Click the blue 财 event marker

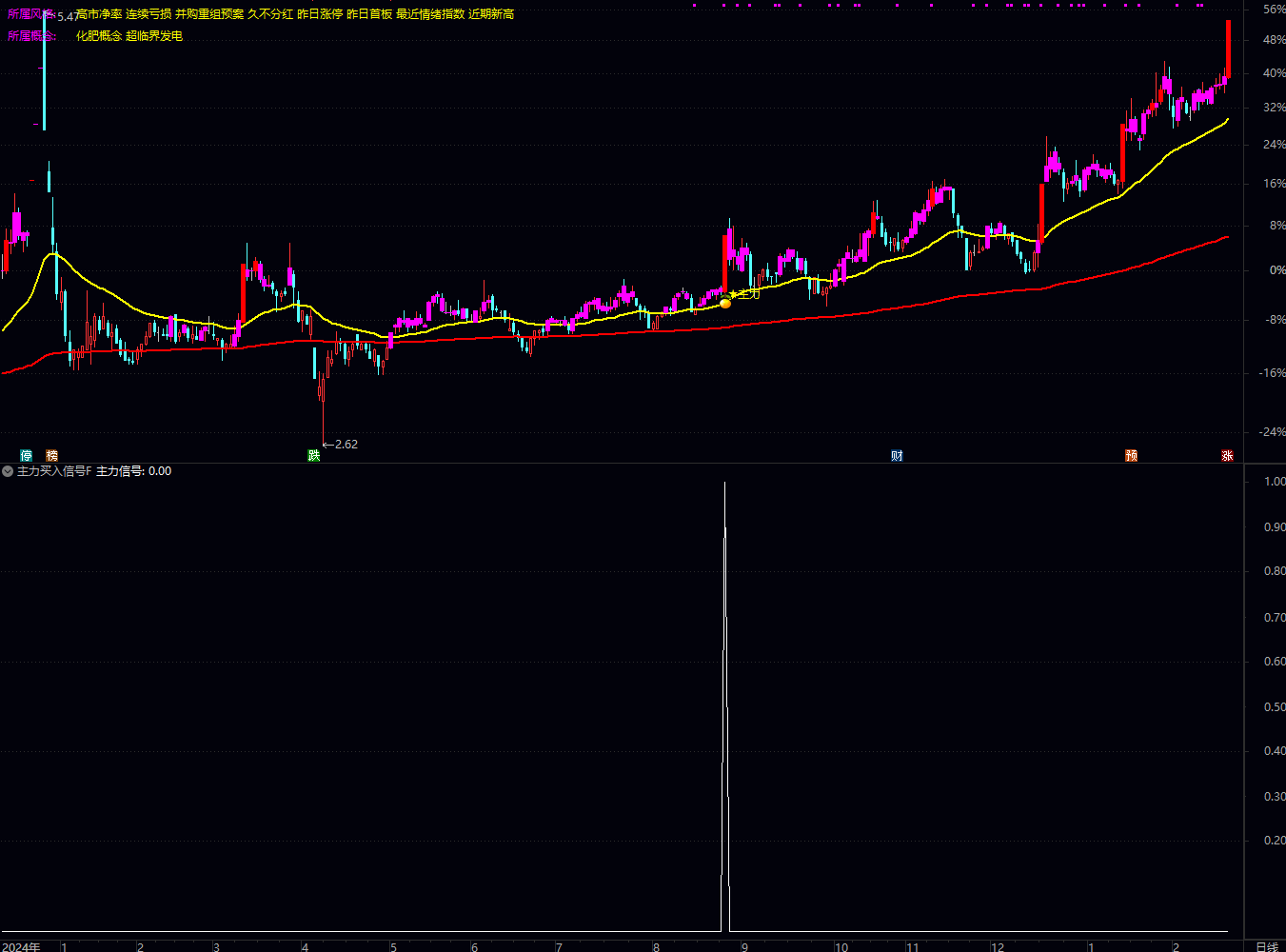tap(897, 456)
